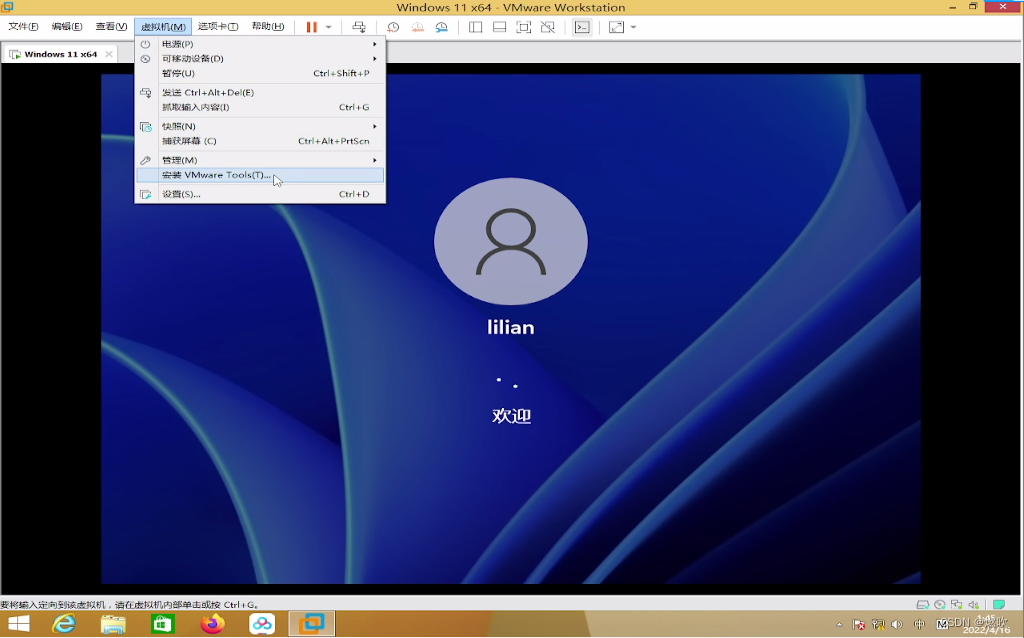
Task: Open the 查看(V) menu
Action: [x=111, y=26]
